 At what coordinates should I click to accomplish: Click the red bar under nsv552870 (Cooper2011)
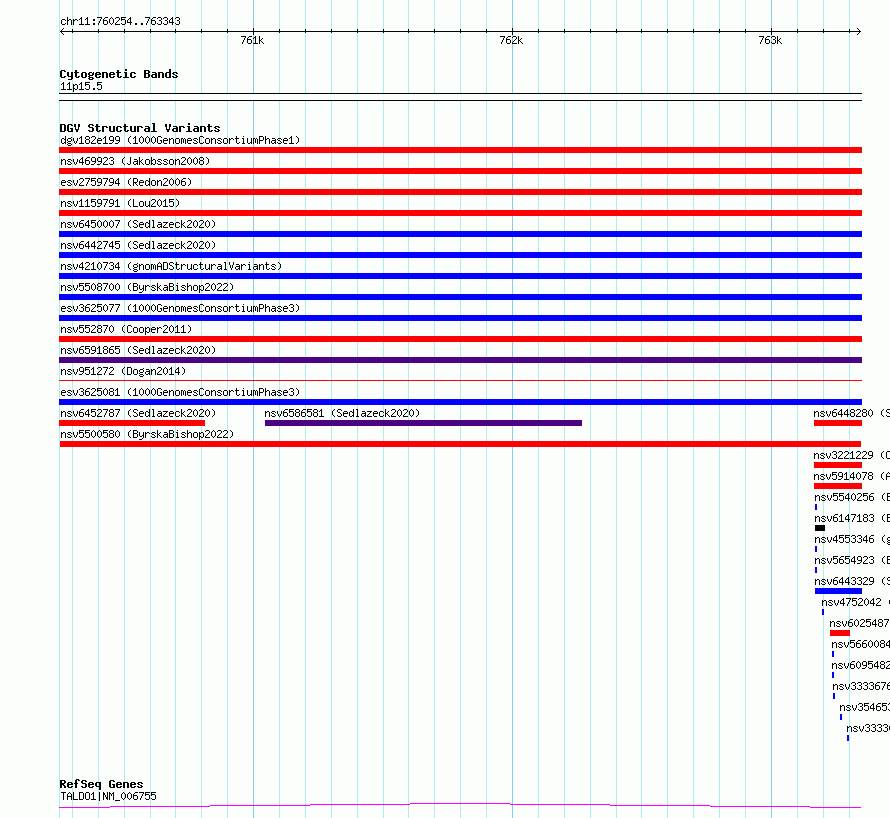[x=460, y=339]
